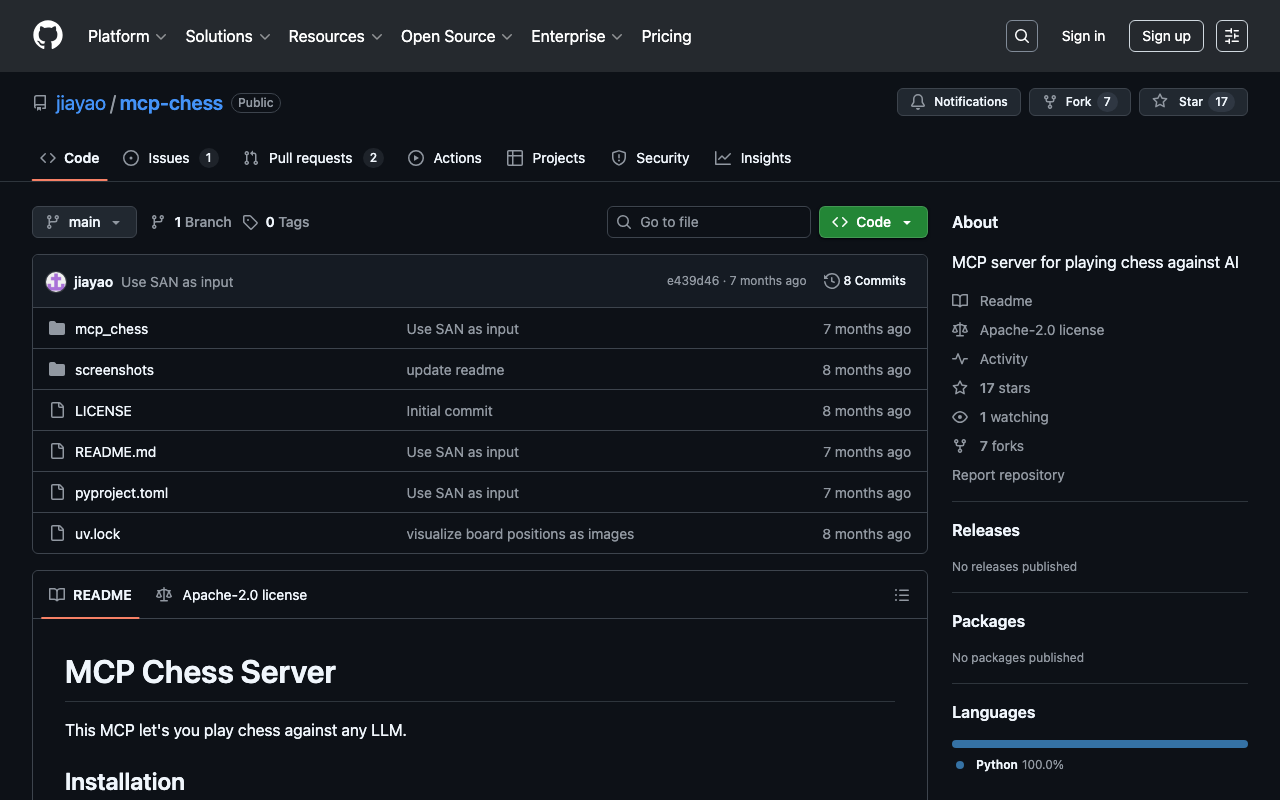Expand the main branch dropdown
Screen dimensions: 1280x800
click(84, 222)
